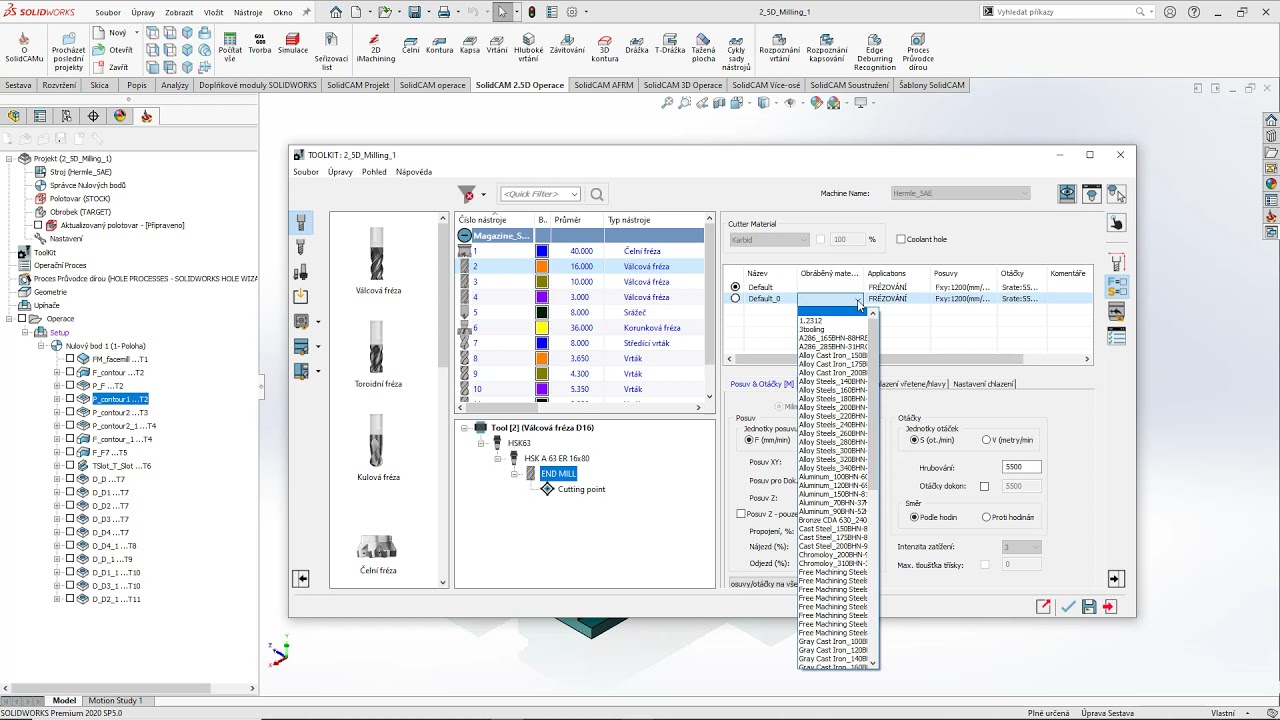Screen dimensions: 1280x720
Task: Open the 2D iMachining operation
Action: [x=376, y=48]
